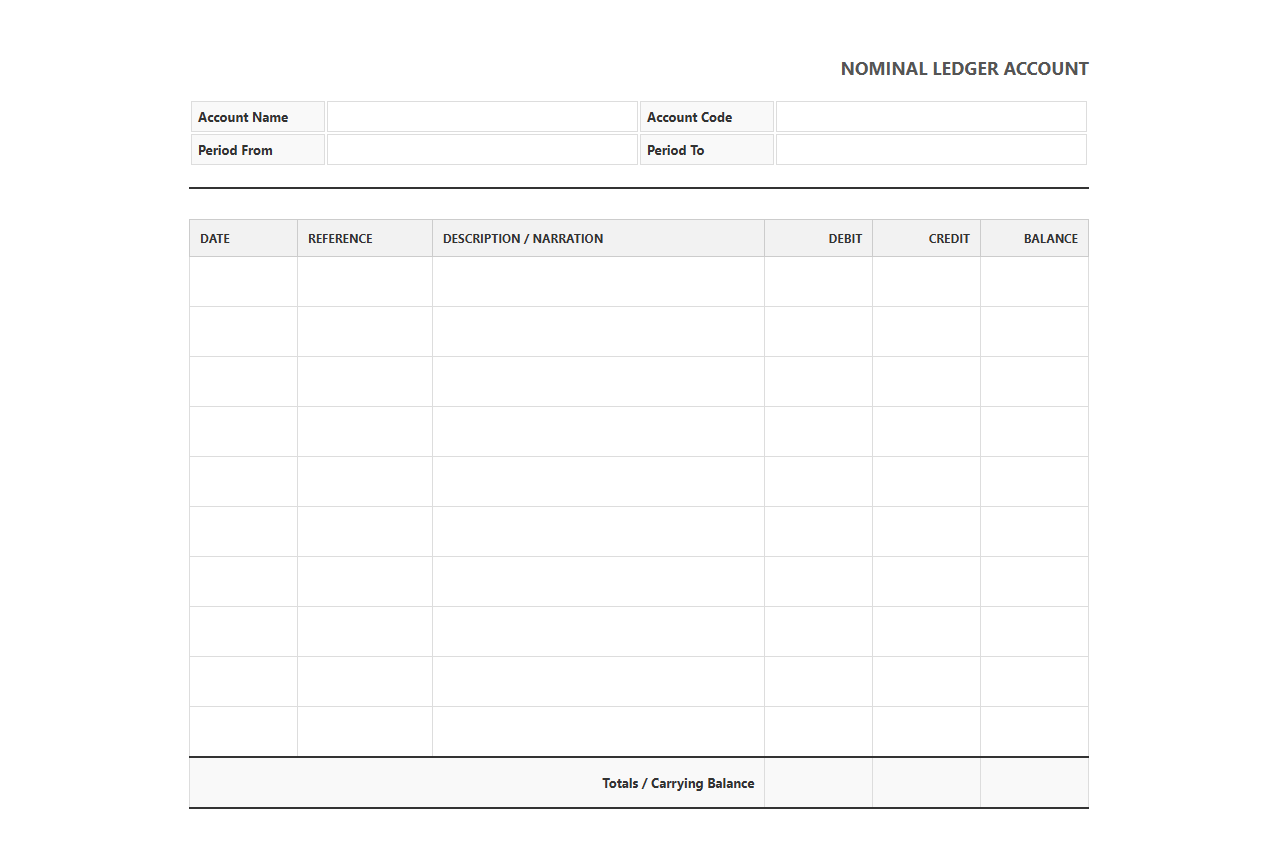1278x849 pixels.
Task: Click the 'Account Code' label
Action: tap(689, 117)
